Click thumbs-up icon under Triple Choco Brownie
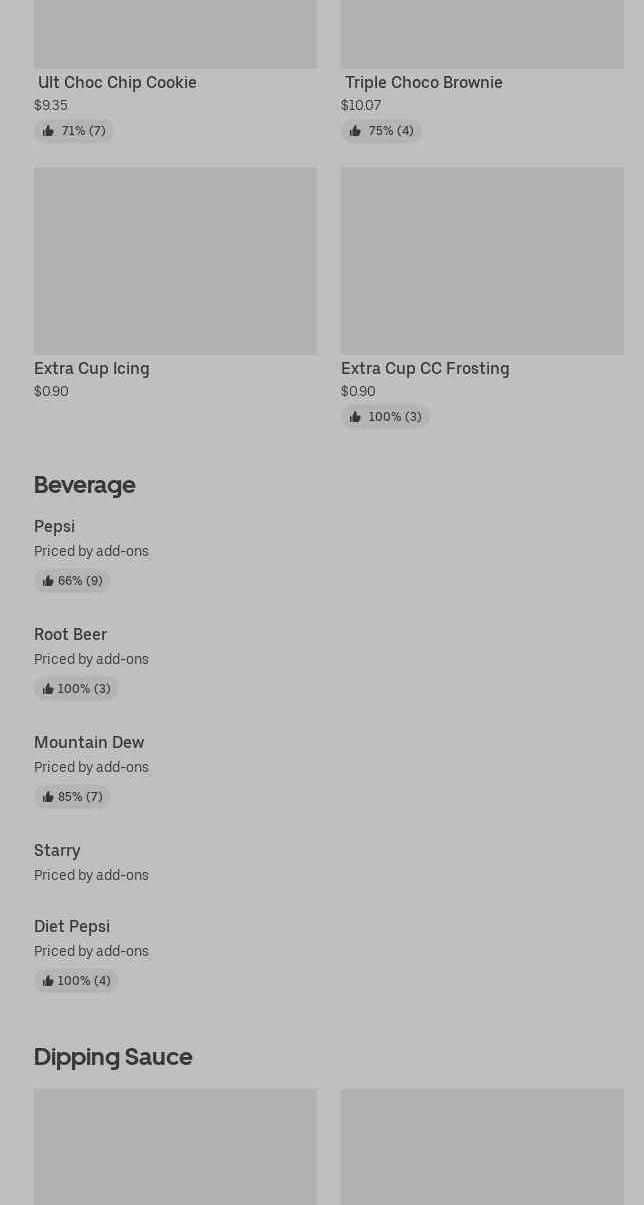The height and width of the screenshot is (1205, 644). click(x=355, y=131)
